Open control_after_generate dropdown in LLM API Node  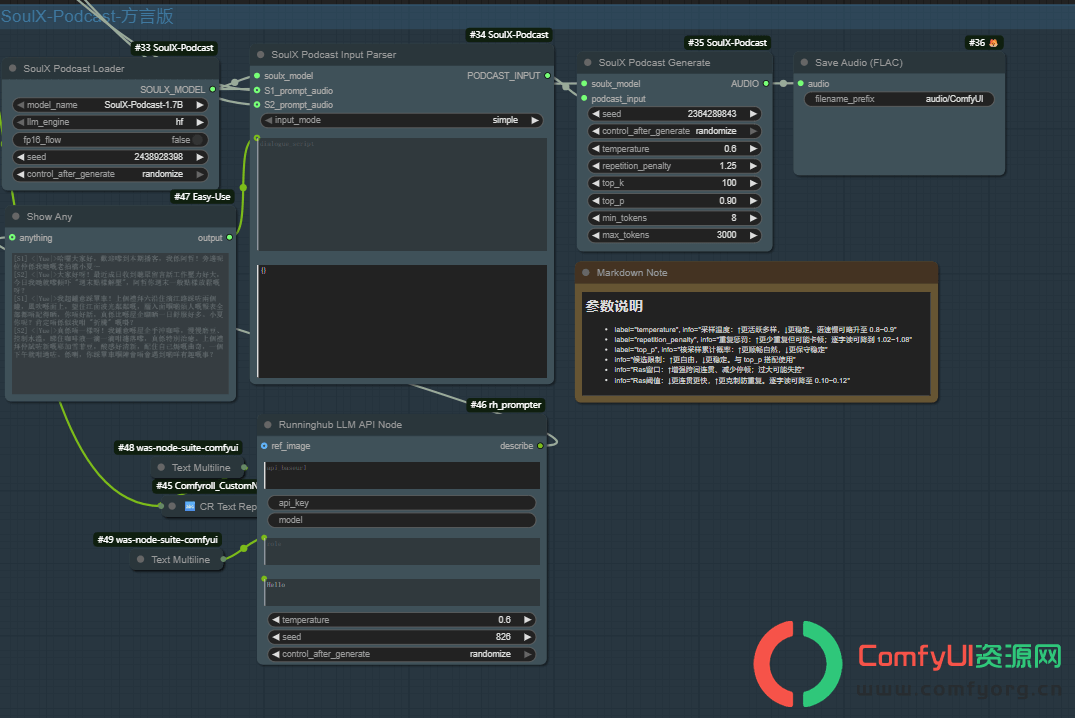(x=402, y=654)
